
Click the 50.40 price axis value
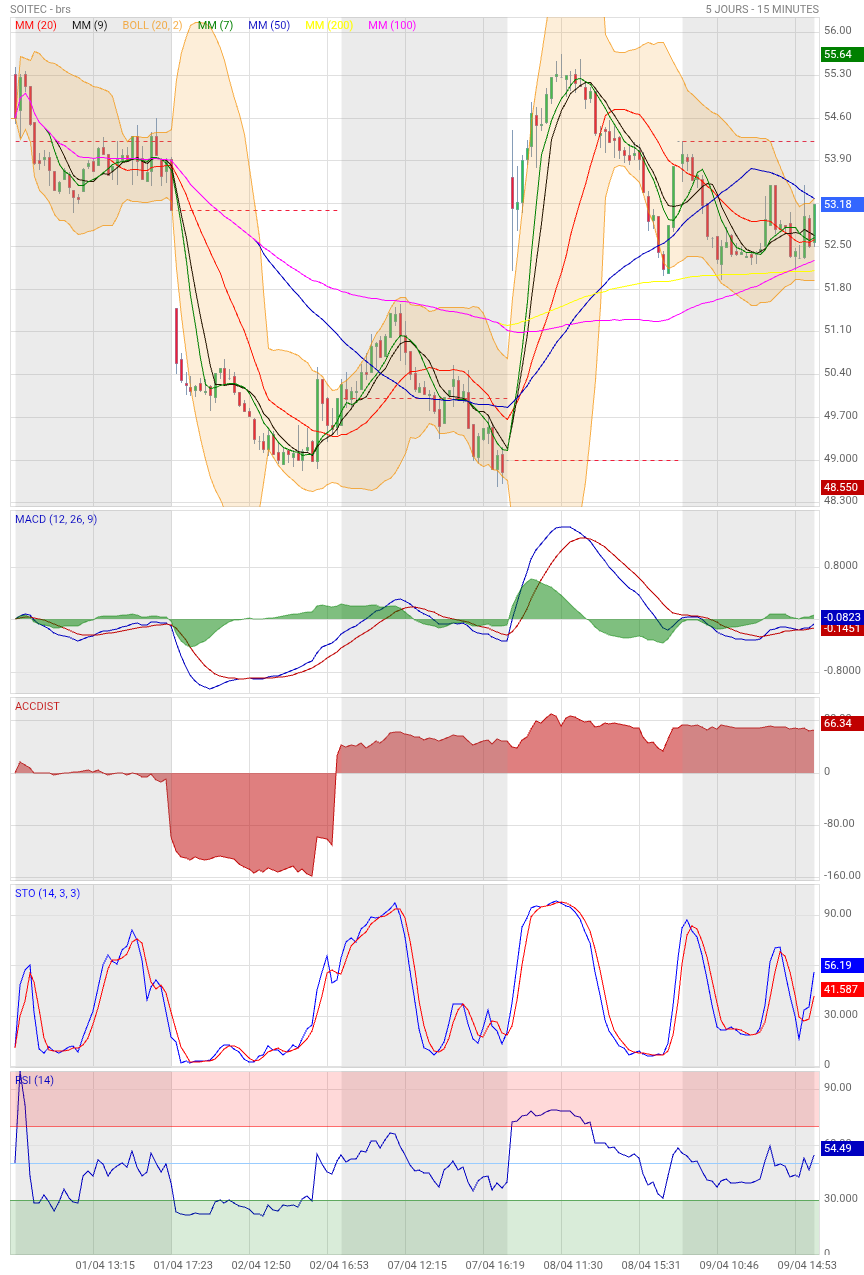coord(838,373)
